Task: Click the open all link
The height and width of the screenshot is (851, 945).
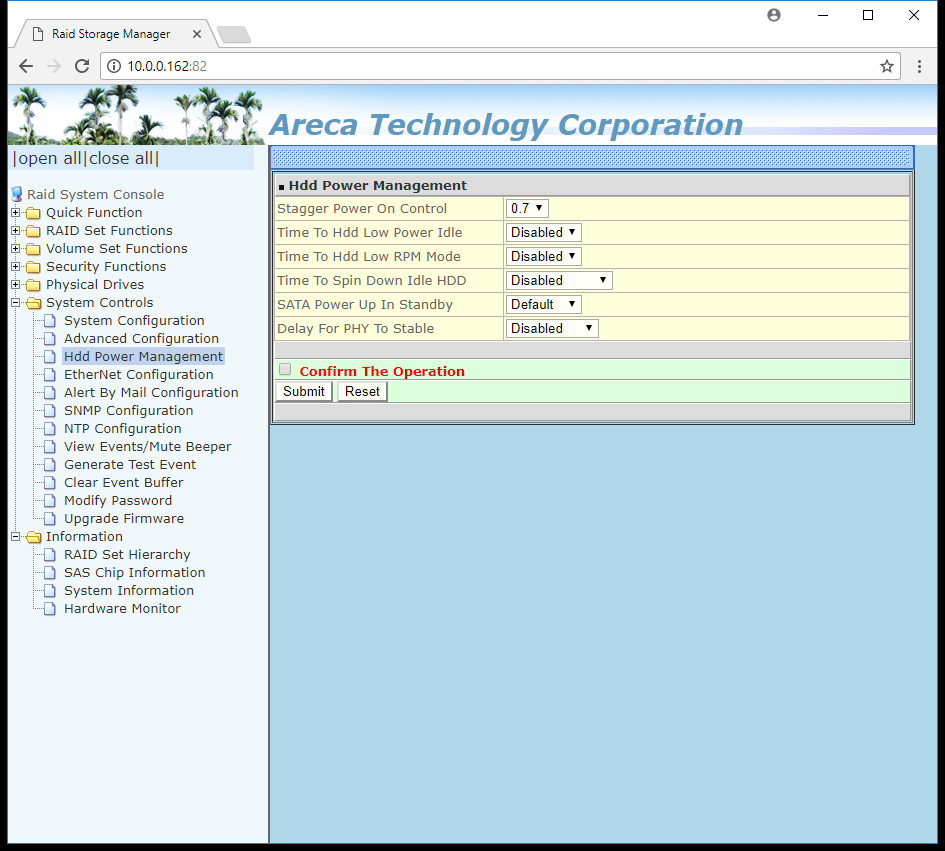Action: pyautogui.click(x=48, y=159)
